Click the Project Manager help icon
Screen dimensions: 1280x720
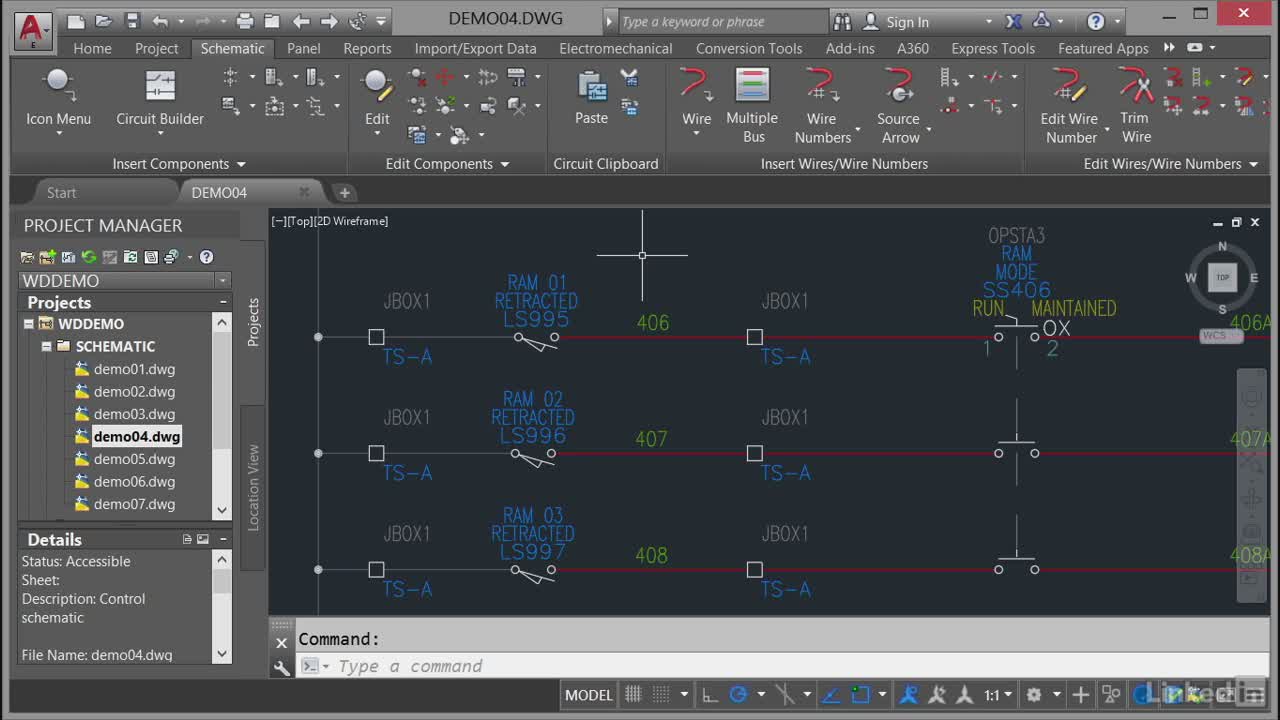click(x=206, y=257)
